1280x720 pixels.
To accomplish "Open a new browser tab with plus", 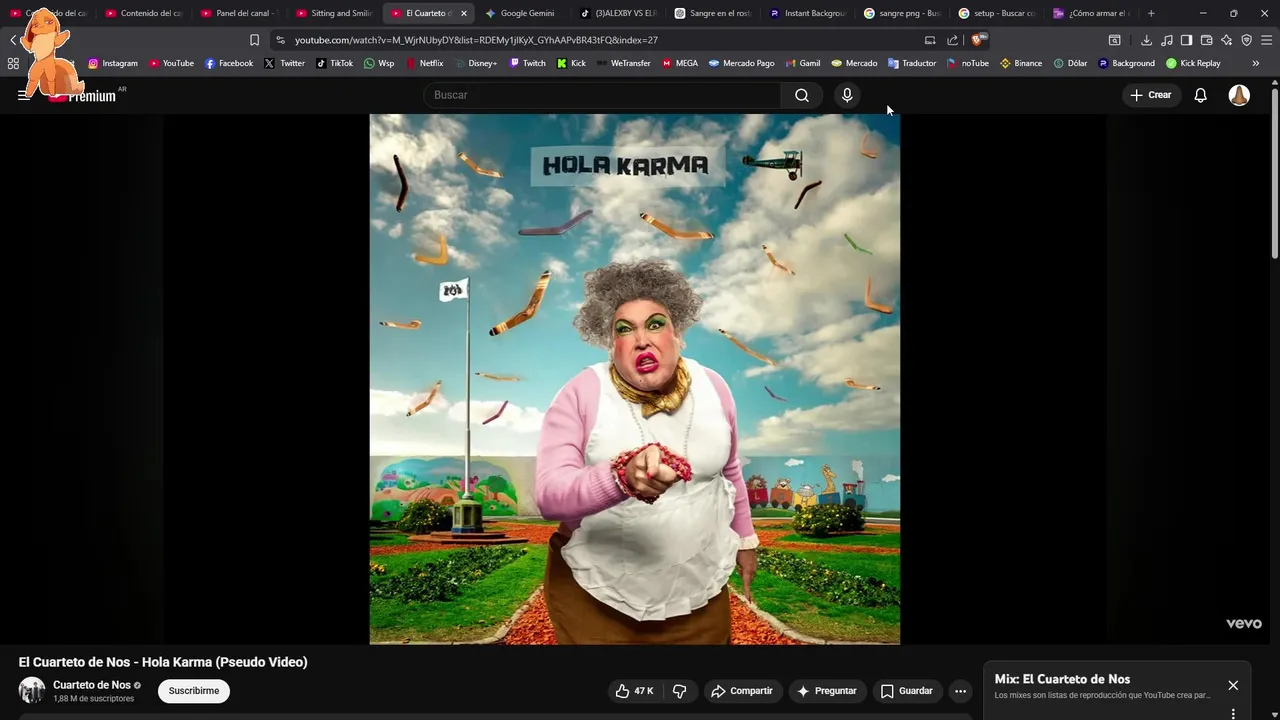I will [x=1151, y=13].
